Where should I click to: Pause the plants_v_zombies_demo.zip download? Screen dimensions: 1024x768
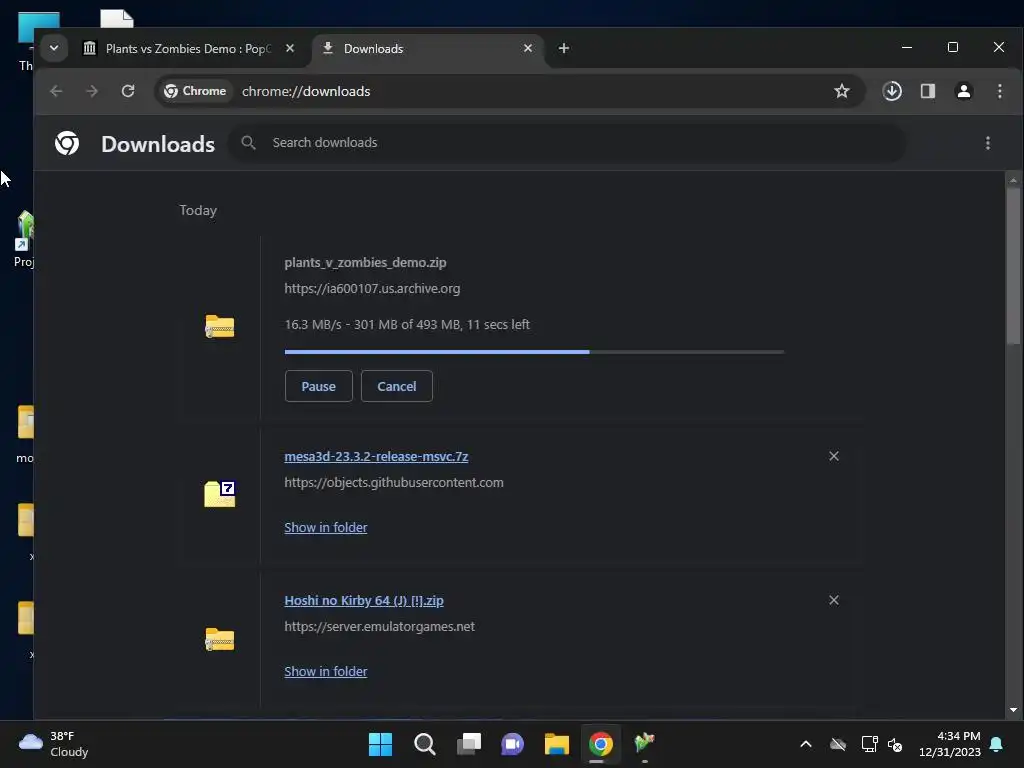(x=319, y=386)
